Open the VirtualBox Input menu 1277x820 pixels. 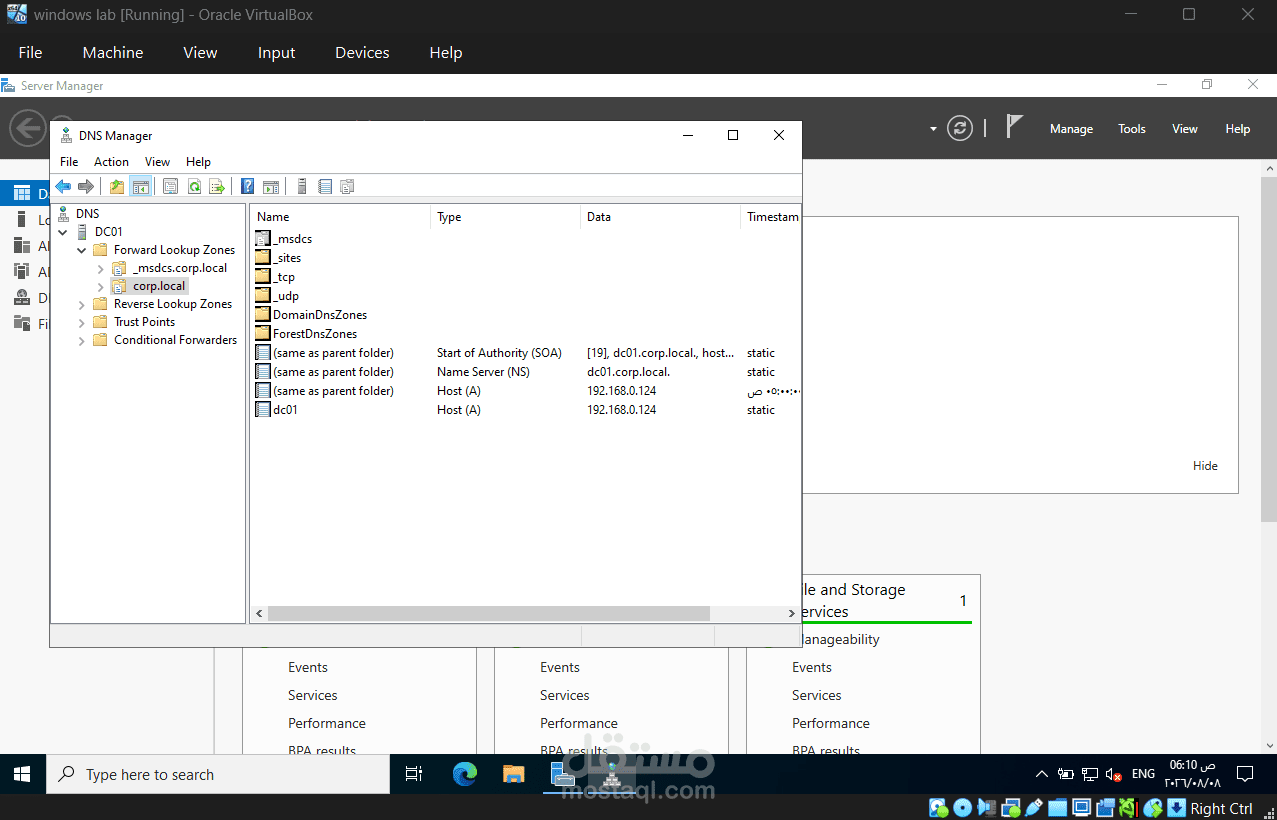click(x=276, y=53)
